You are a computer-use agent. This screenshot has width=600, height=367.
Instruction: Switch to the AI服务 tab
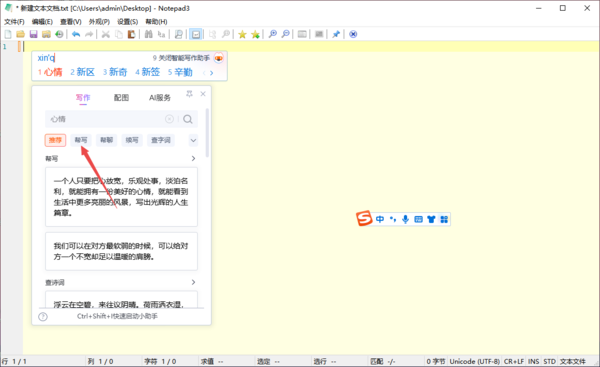(x=160, y=98)
